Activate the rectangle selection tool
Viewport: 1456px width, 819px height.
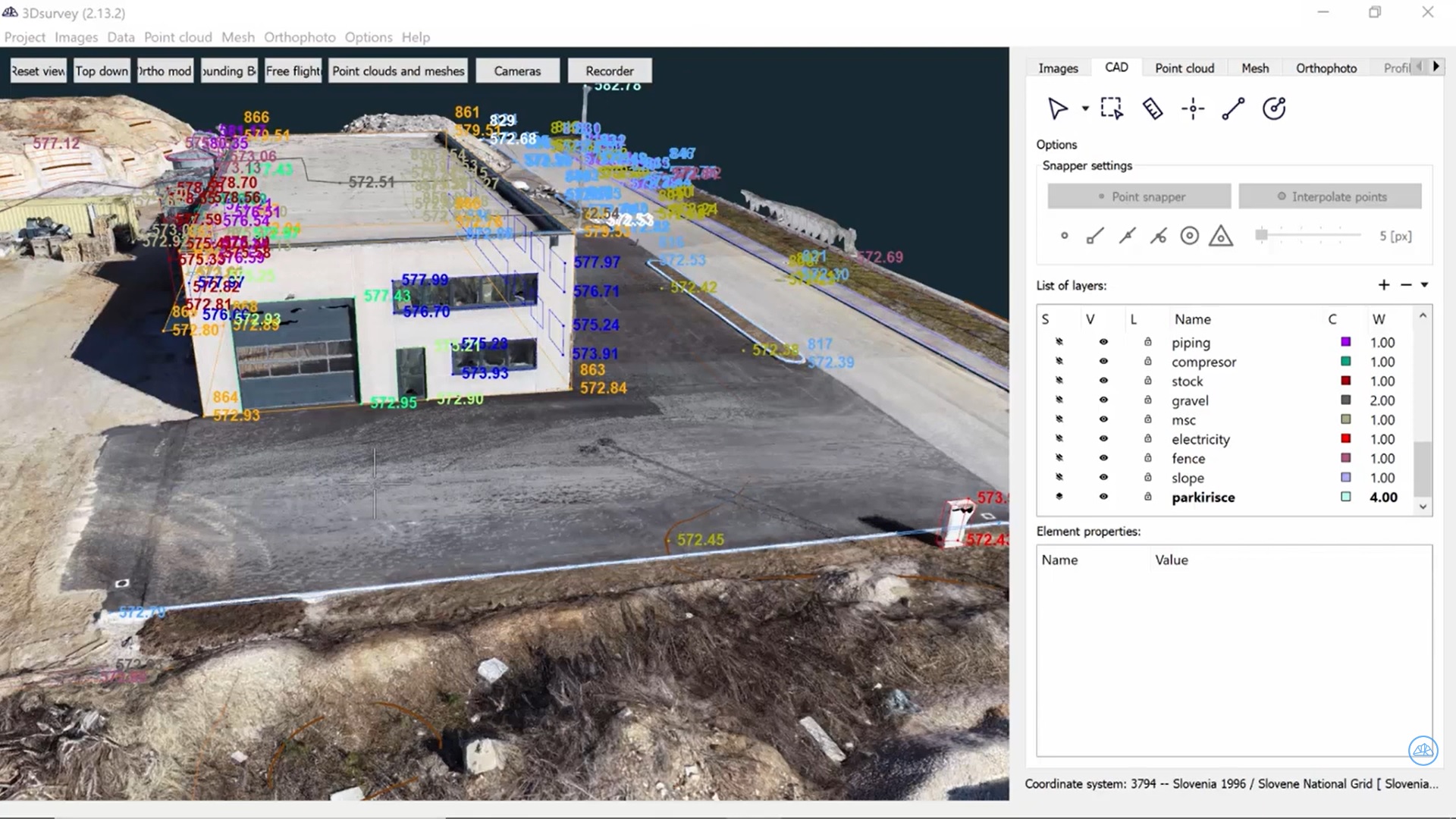pos(1111,108)
